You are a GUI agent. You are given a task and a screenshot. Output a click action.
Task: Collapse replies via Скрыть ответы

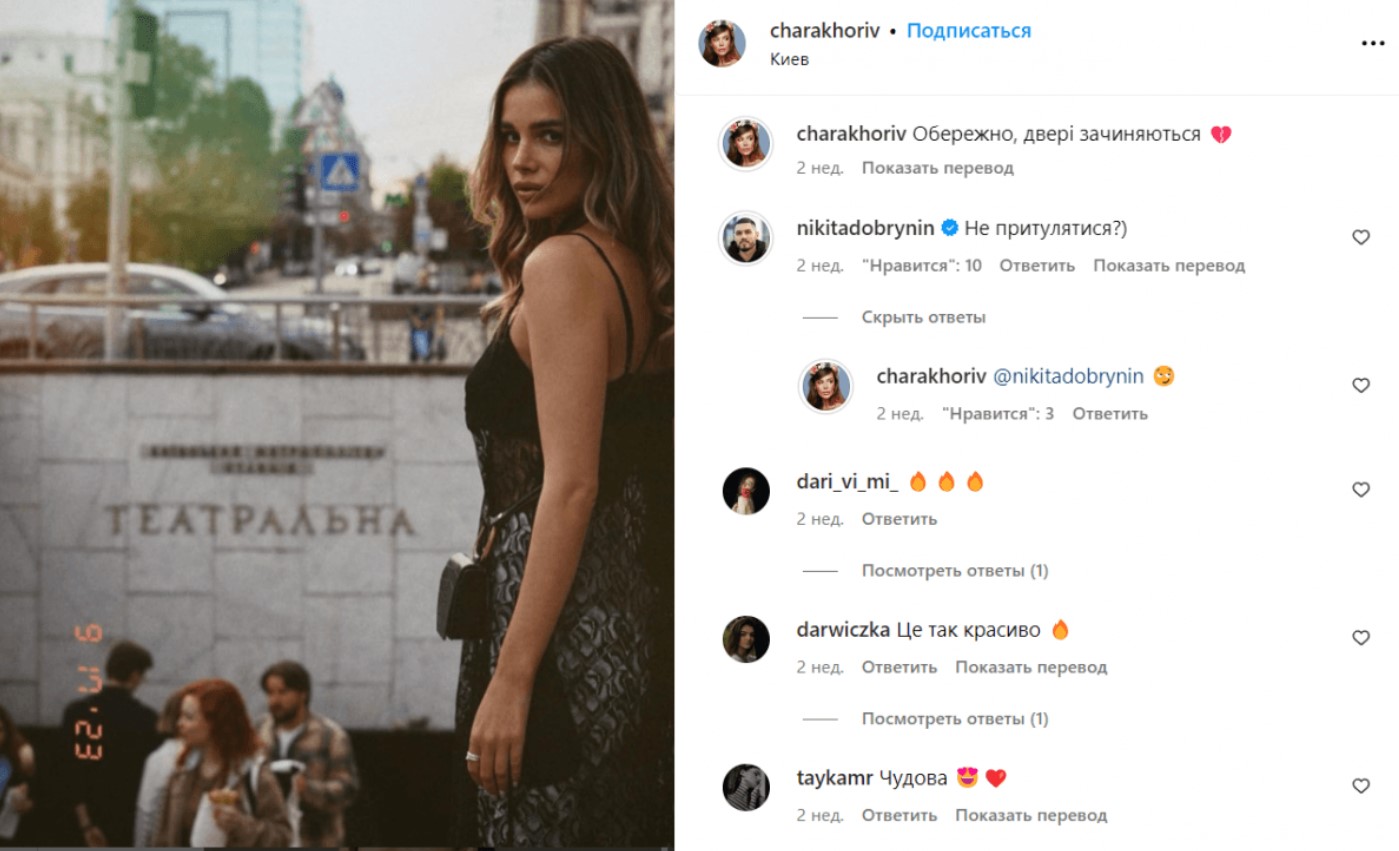tap(923, 317)
